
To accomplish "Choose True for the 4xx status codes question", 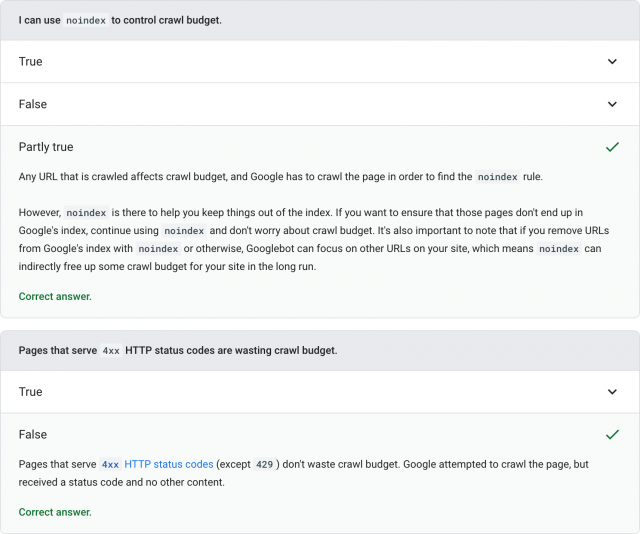I will 31,392.
